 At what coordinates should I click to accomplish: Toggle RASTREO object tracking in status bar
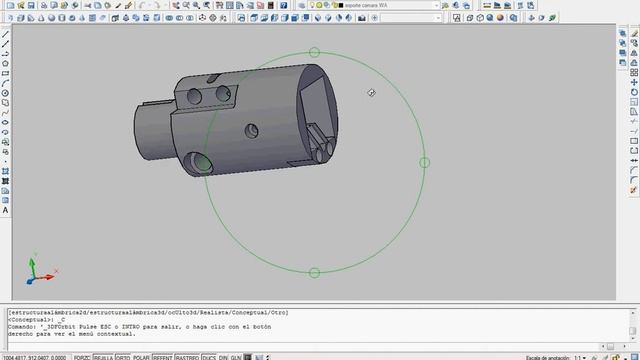click(x=187, y=358)
